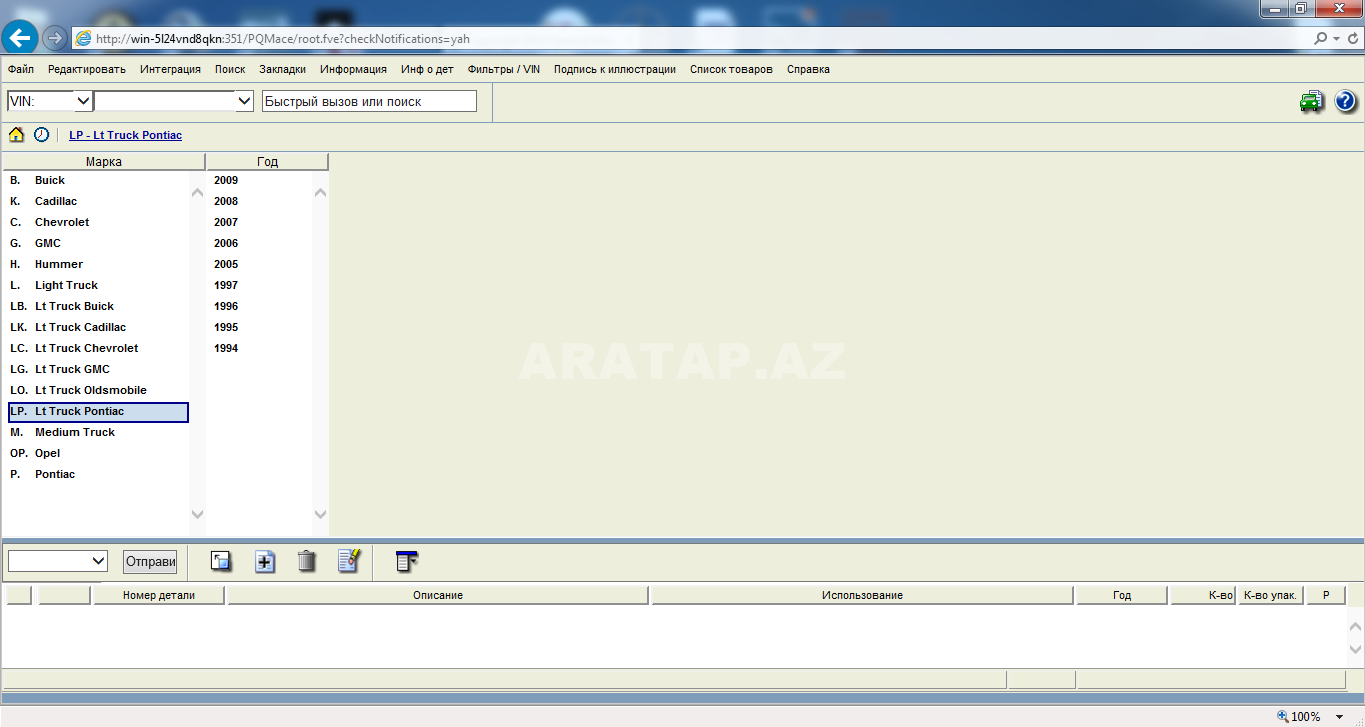Choose year 1996
This screenshot has width=1365, height=727.
[x=226, y=306]
